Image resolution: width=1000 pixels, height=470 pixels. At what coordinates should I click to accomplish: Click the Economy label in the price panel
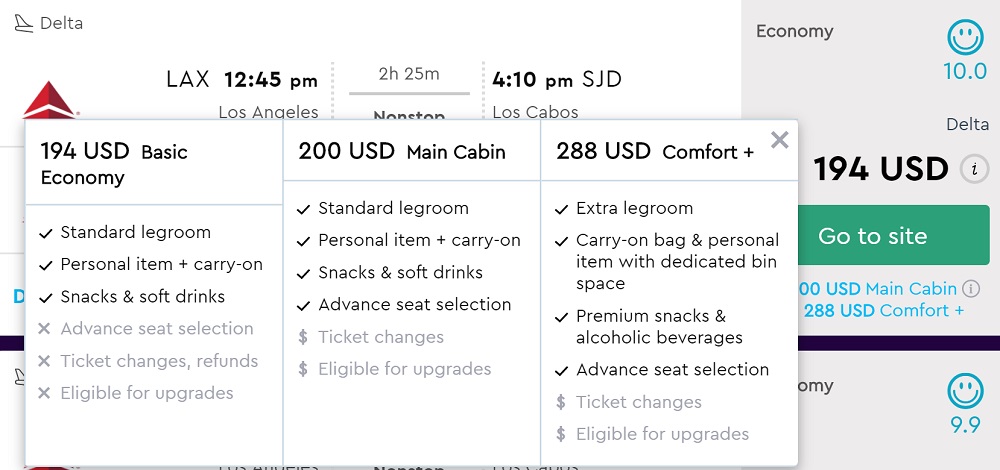tap(794, 31)
